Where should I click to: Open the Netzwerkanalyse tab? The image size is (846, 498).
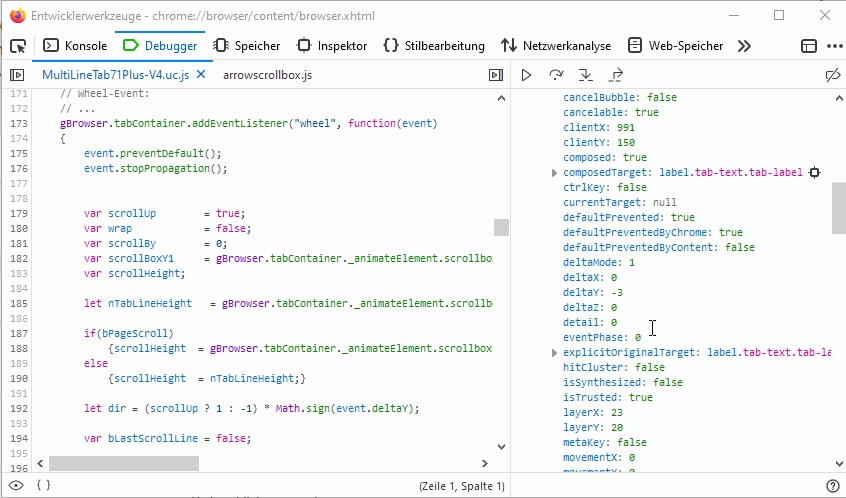555,46
